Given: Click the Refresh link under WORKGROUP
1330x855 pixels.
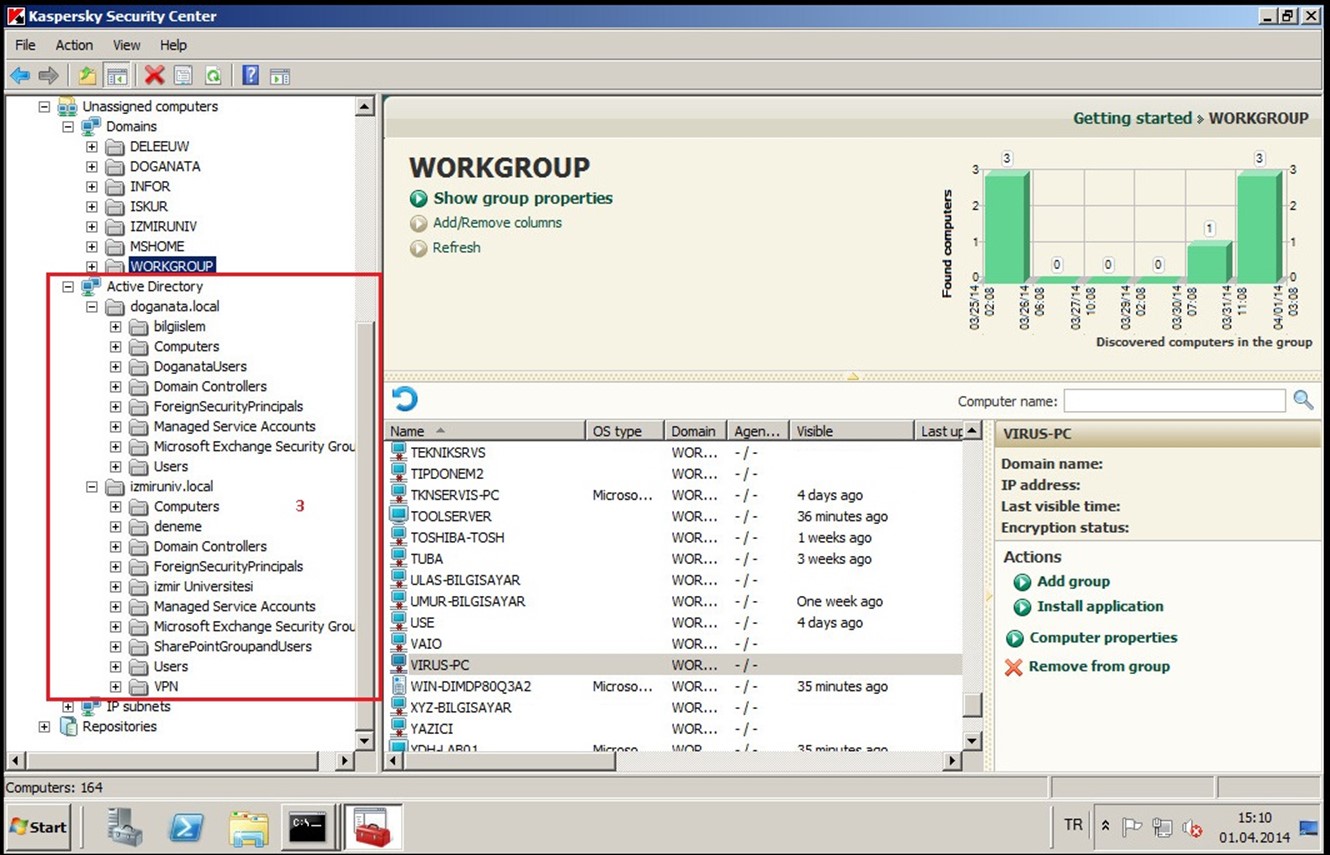Looking at the screenshot, I should tap(456, 248).
